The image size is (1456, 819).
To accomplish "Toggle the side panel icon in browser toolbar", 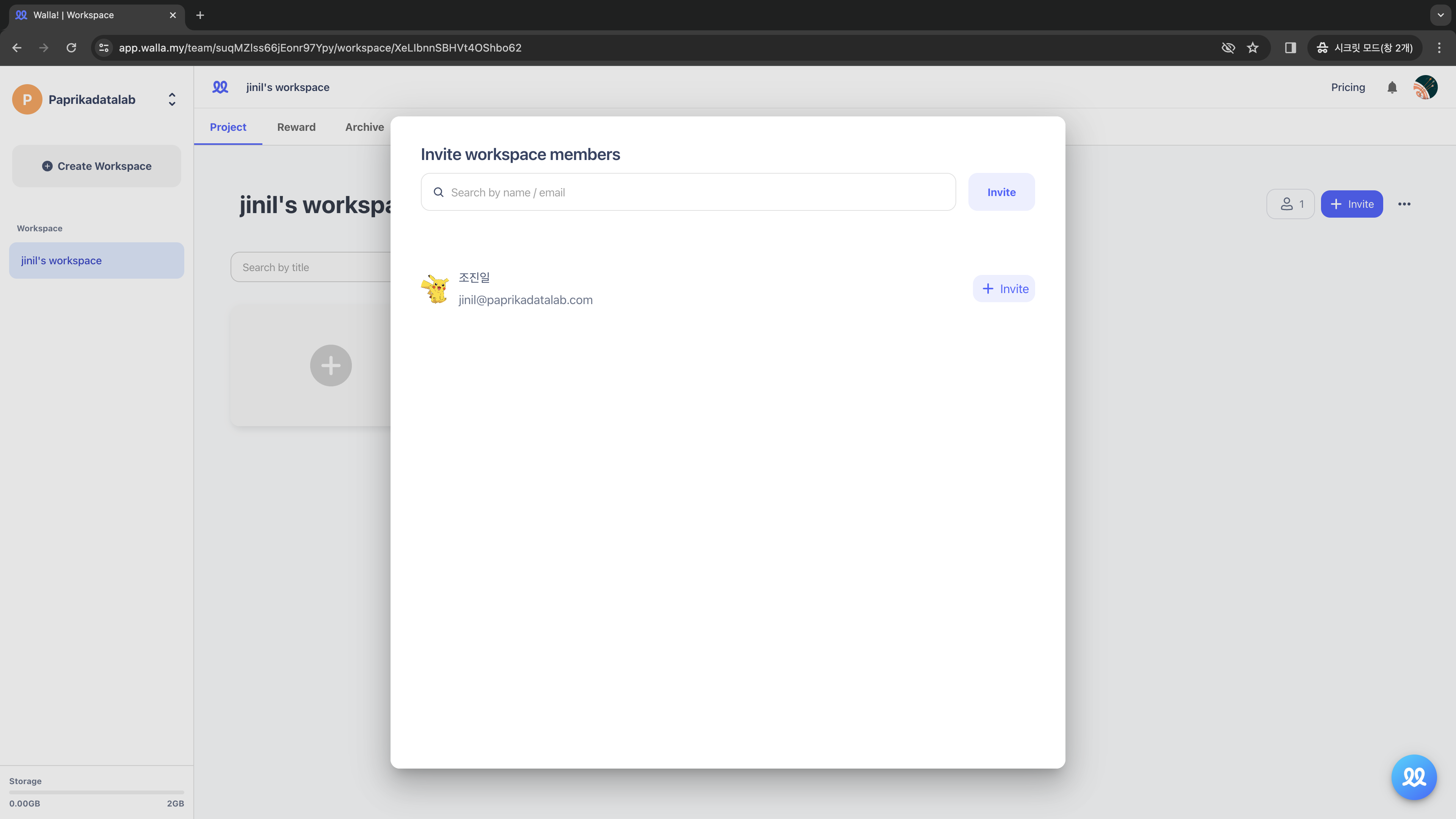I will [x=1290, y=47].
